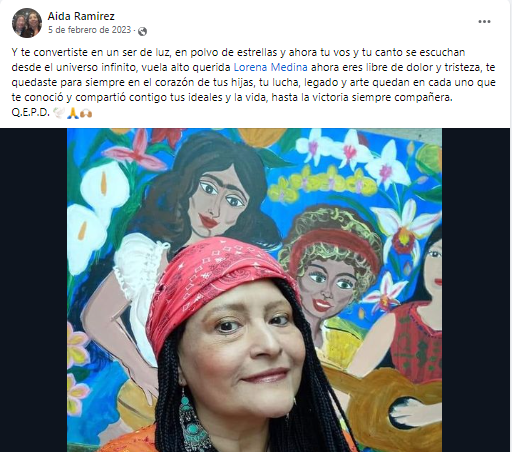
Task: Click the Q.E.P.D. text in the post
Action: point(30,113)
